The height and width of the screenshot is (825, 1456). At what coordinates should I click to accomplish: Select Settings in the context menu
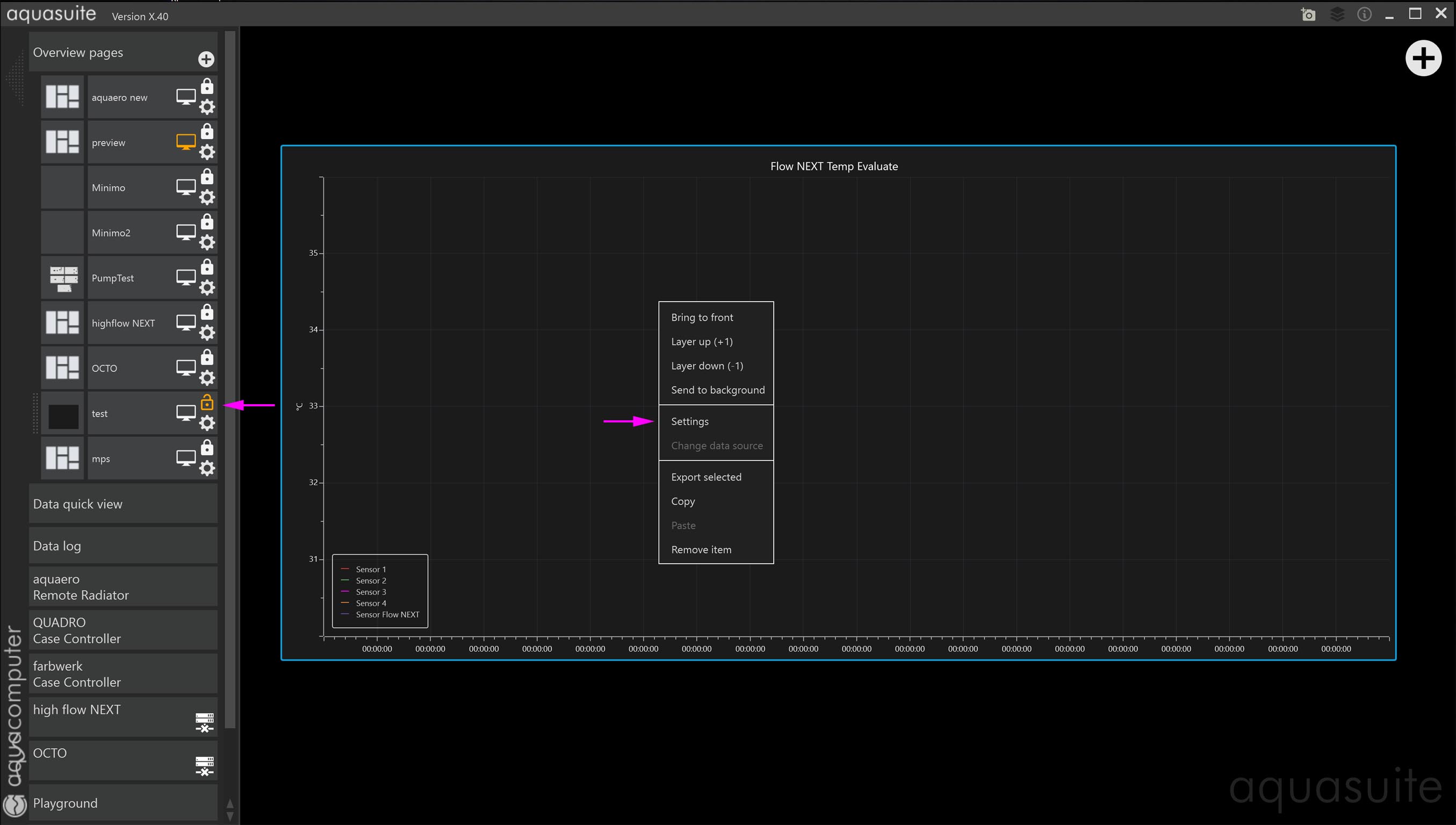[x=689, y=421]
